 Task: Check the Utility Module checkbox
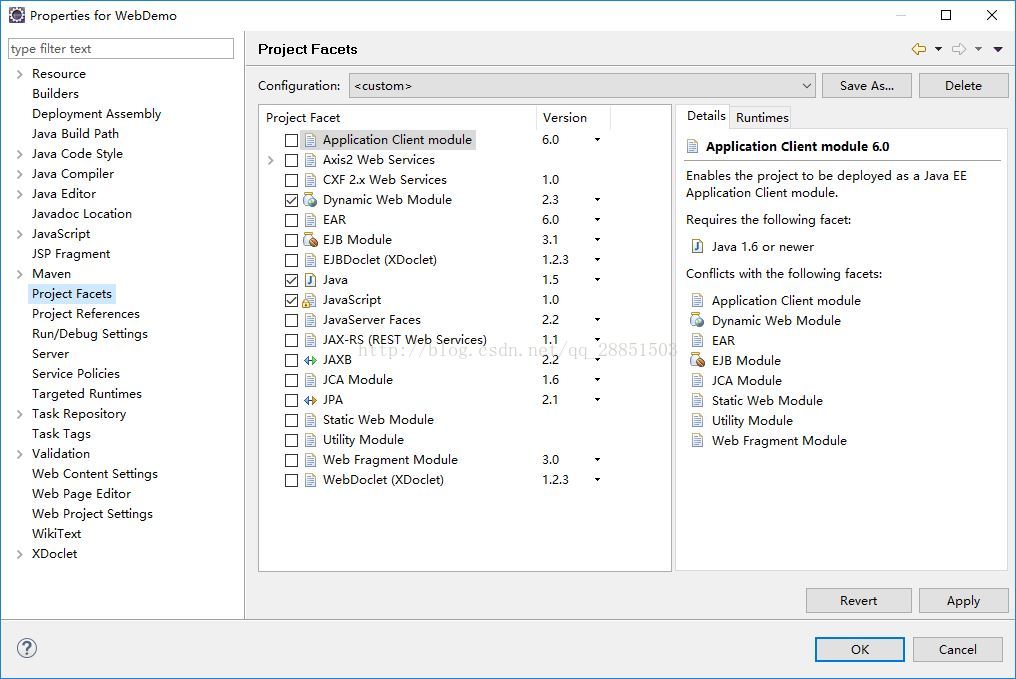[292, 441]
